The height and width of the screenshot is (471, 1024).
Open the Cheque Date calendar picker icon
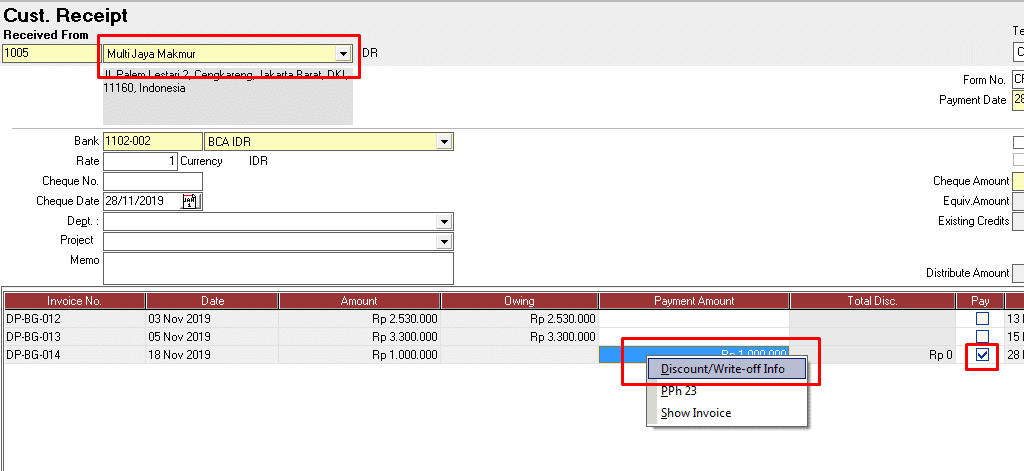[190, 201]
